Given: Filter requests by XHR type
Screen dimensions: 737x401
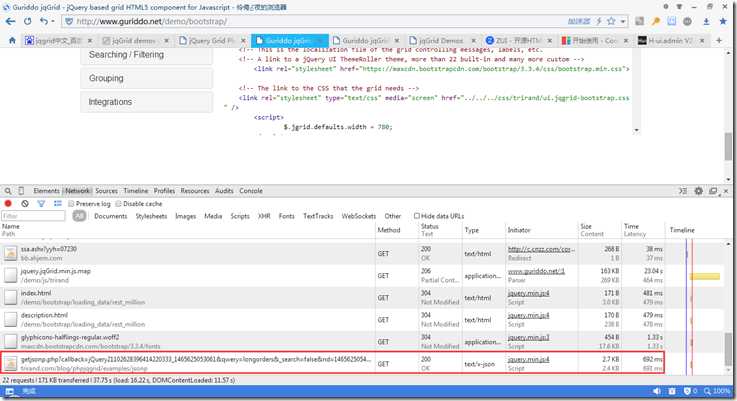Looking at the screenshot, I should [264, 215].
